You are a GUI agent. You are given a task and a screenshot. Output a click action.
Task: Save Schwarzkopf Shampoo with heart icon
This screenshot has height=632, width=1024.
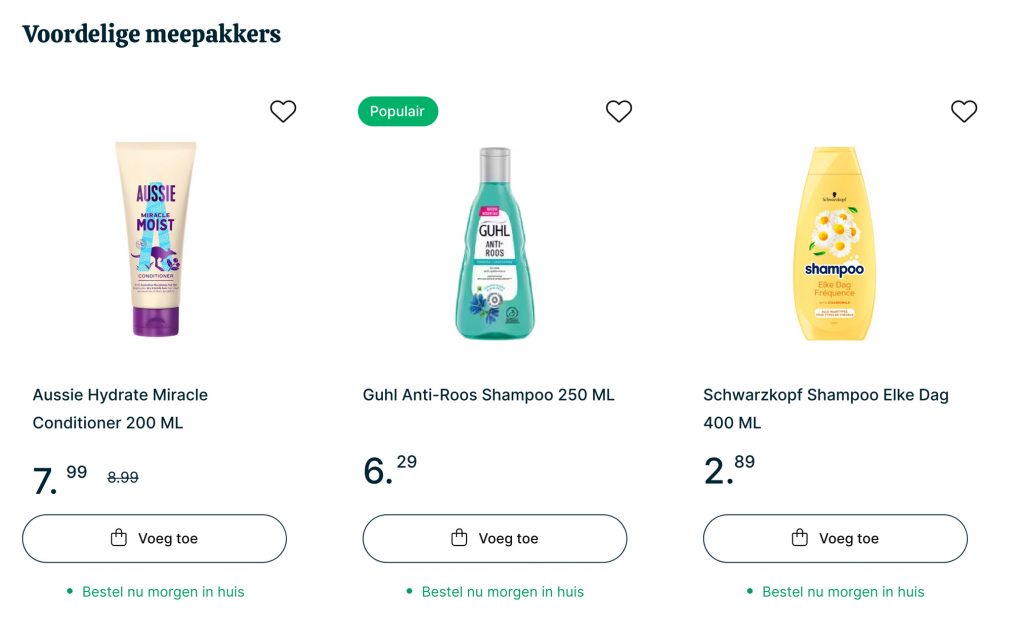pyautogui.click(x=963, y=111)
